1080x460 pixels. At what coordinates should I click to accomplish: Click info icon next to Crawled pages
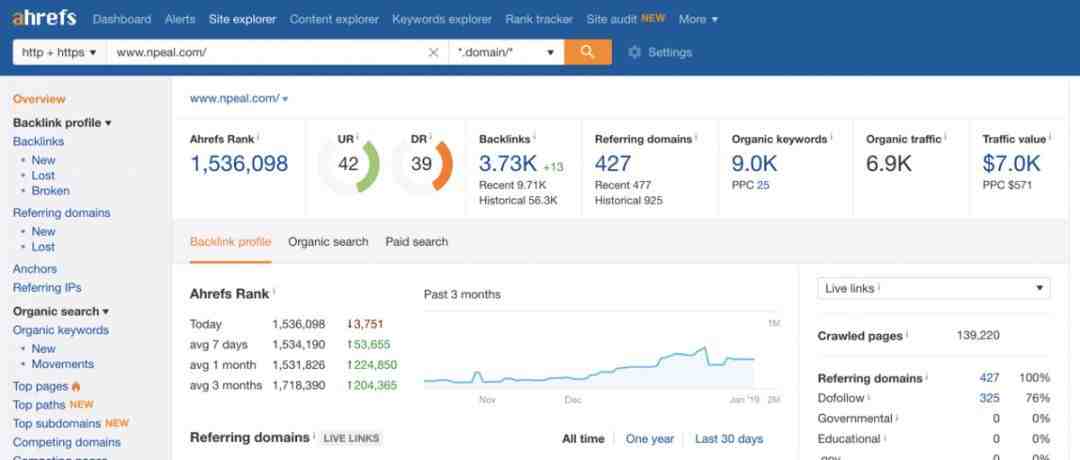907,334
